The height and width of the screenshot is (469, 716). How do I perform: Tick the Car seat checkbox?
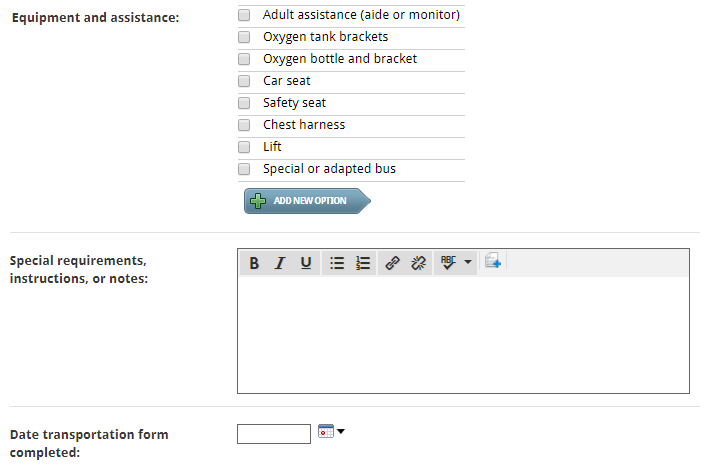tap(244, 81)
